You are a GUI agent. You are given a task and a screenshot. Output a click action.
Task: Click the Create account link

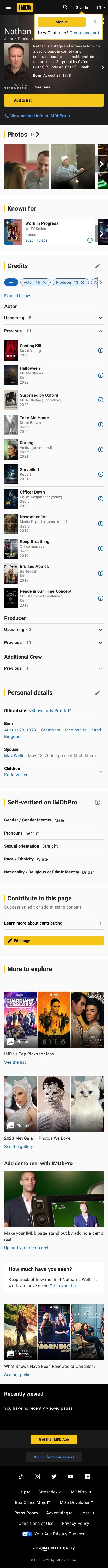[84, 33]
